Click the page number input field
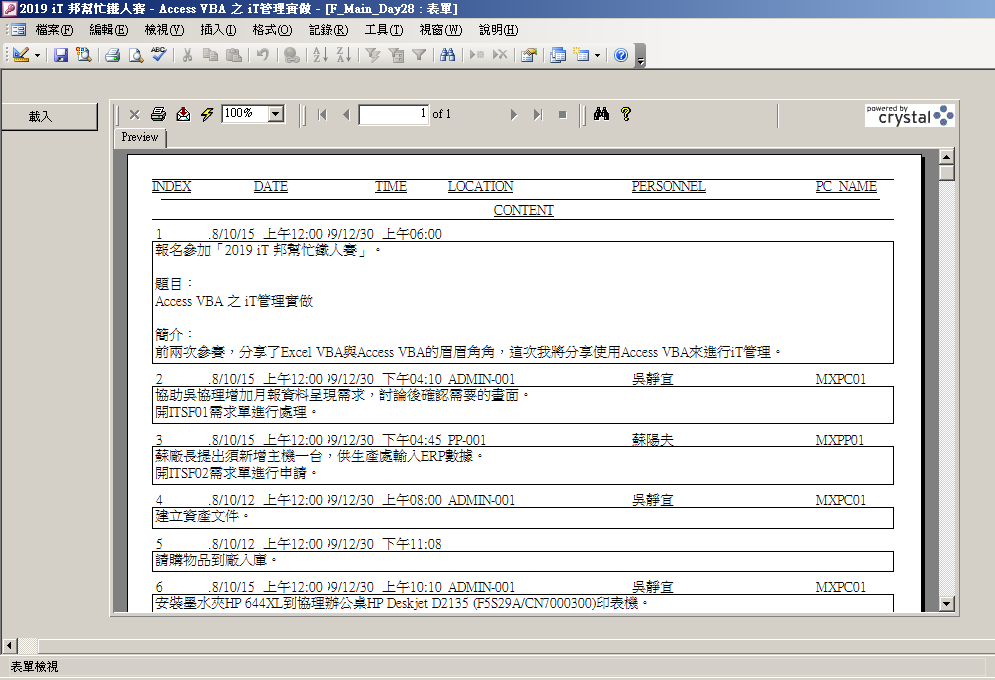This screenshot has height=680, width=995. point(393,114)
